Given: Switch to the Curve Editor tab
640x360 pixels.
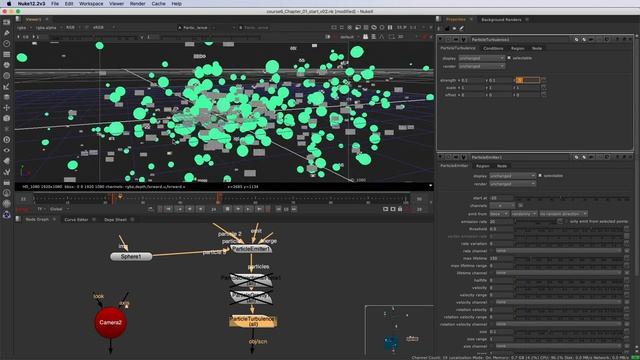Looking at the screenshot, I should coord(76,220).
